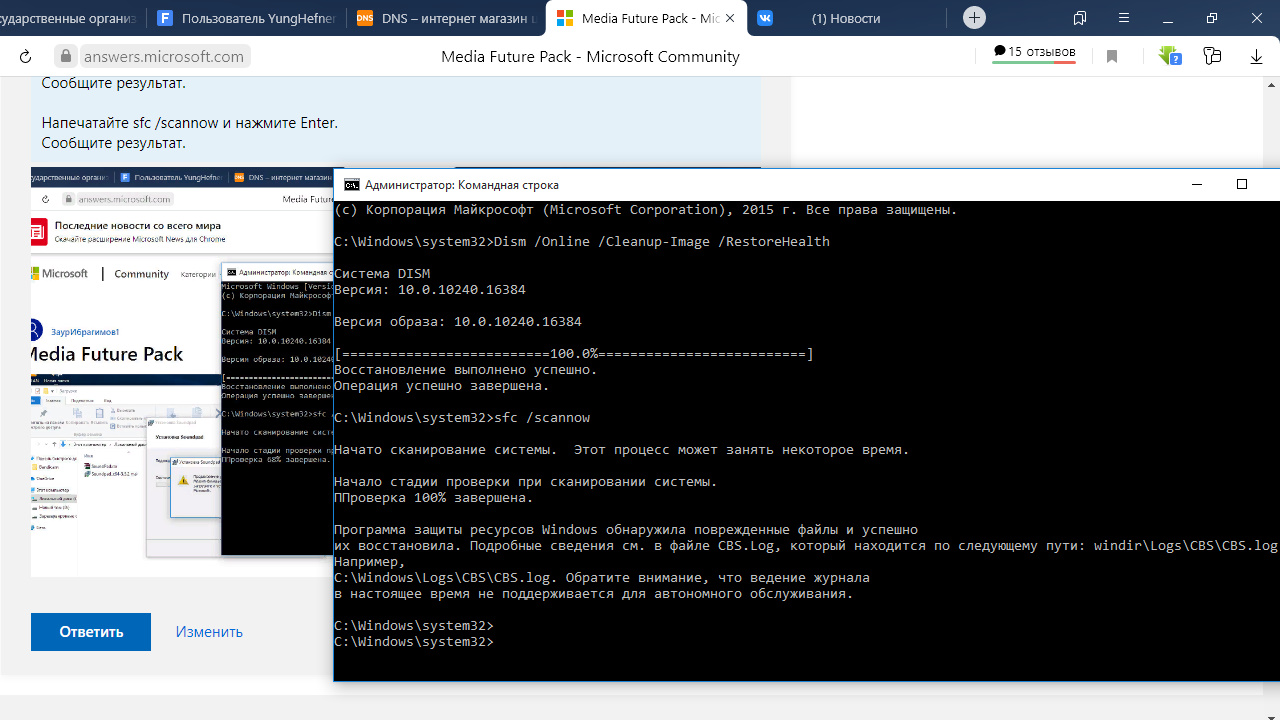The width and height of the screenshot is (1280, 720).
Task: Open the extension icon next to downloads
Action: click(1213, 57)
